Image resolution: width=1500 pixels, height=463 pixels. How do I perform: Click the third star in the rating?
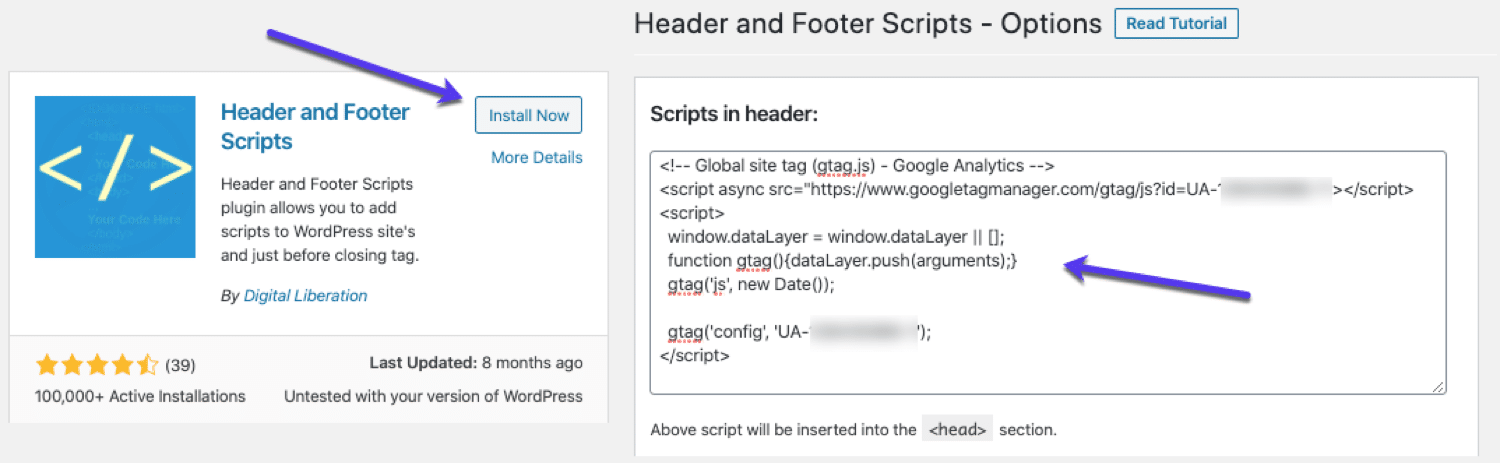pyautogui.click(x=96, y=364)
